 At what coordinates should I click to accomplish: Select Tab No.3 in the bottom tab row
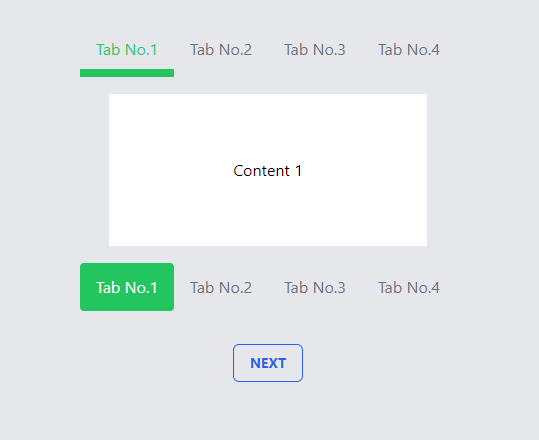click(315, 287)
